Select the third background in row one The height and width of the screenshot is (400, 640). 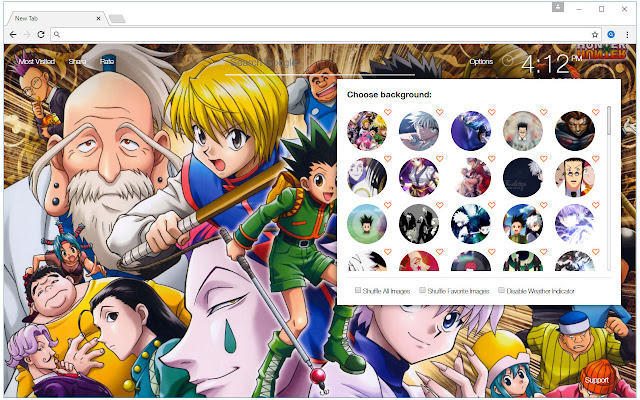(x=471, y=131)
